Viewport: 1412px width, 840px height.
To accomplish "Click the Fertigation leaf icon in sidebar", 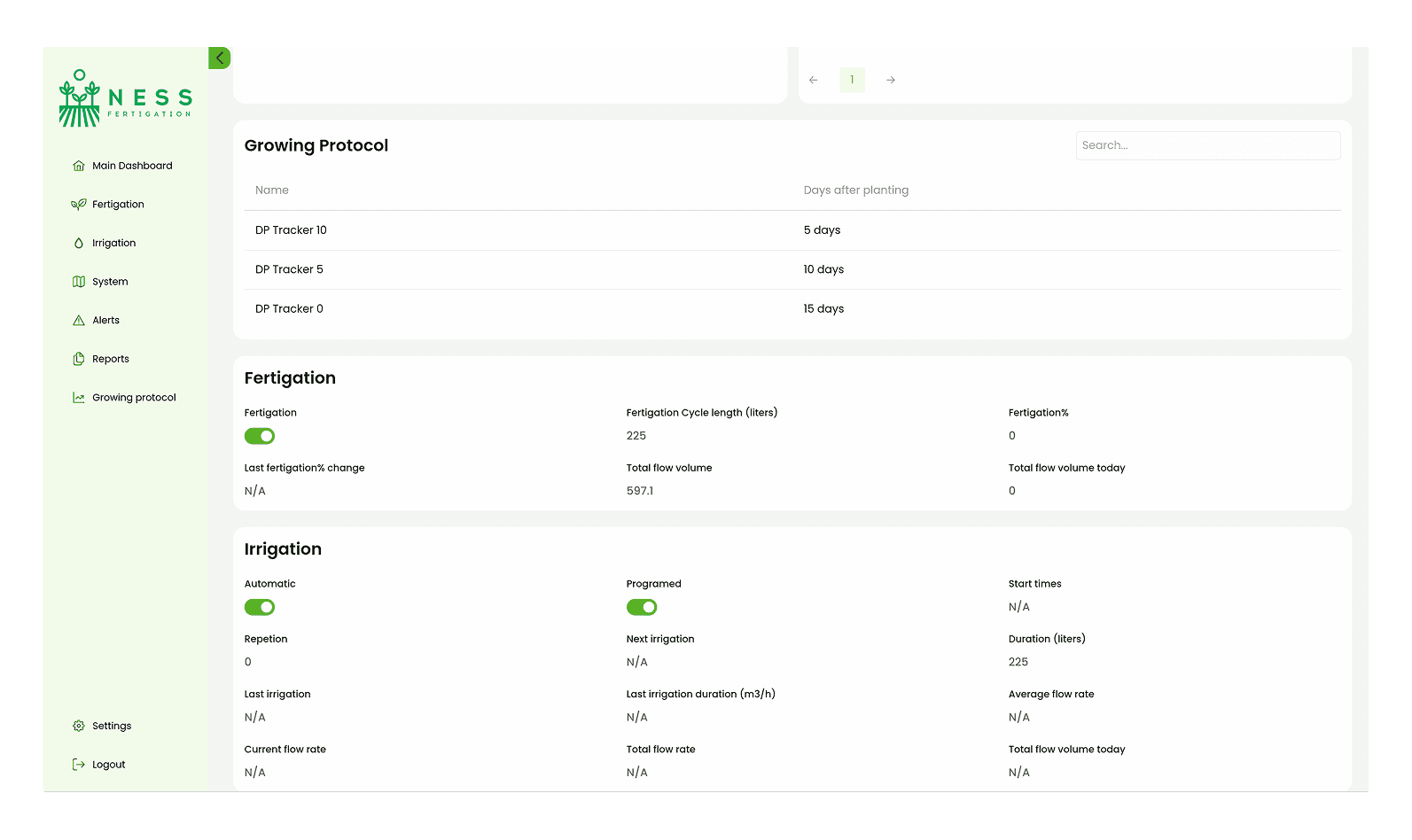I will (x=79, y=205).
